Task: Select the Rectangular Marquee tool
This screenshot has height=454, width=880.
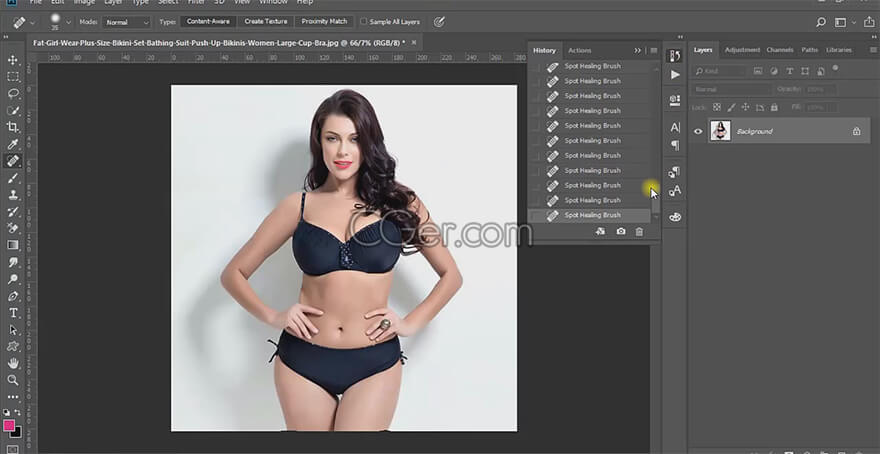Action: tap(13, 77)
